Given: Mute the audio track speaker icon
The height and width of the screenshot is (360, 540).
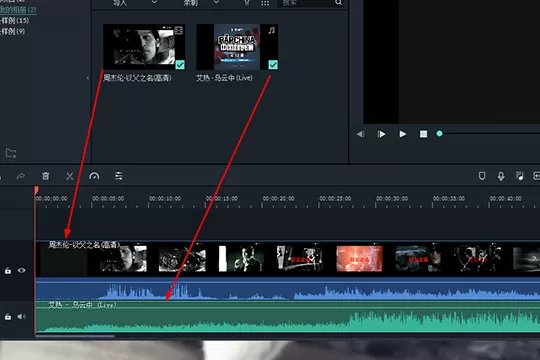Looking at the screenshot, I should [21, 316].
